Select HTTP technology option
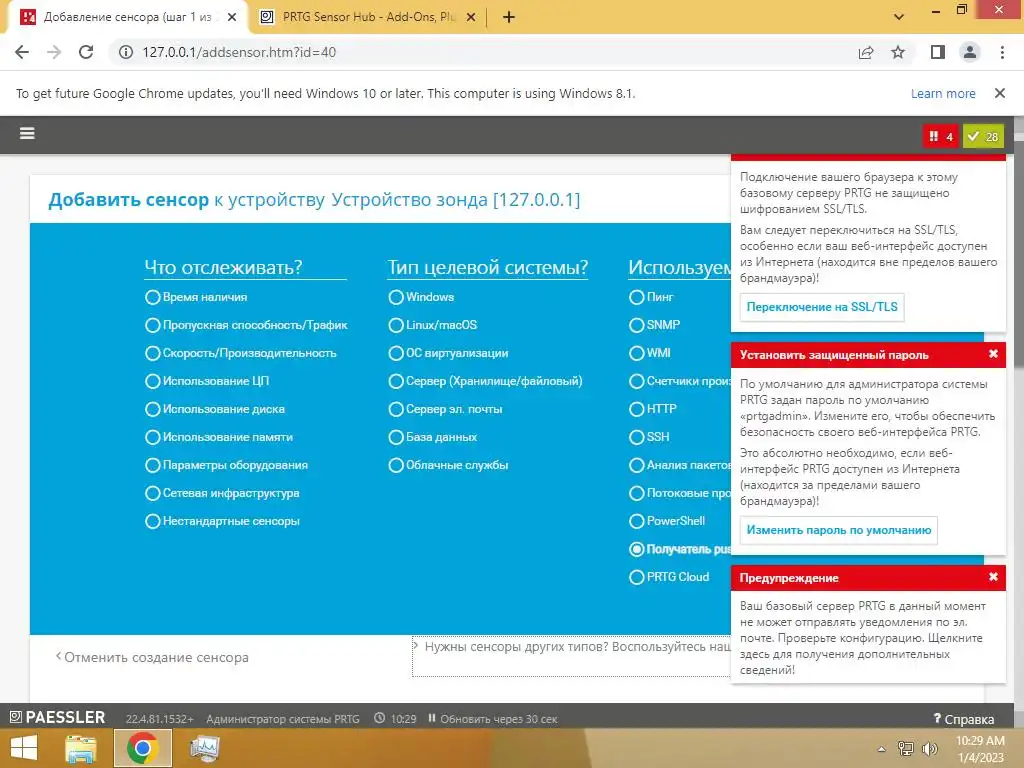 tap(637, 409)
